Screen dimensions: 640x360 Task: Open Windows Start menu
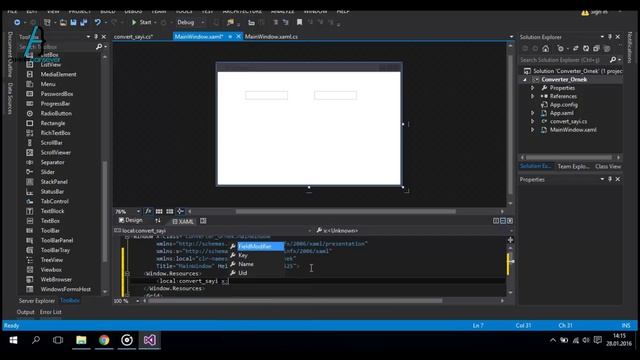click(x=13, y=340)
